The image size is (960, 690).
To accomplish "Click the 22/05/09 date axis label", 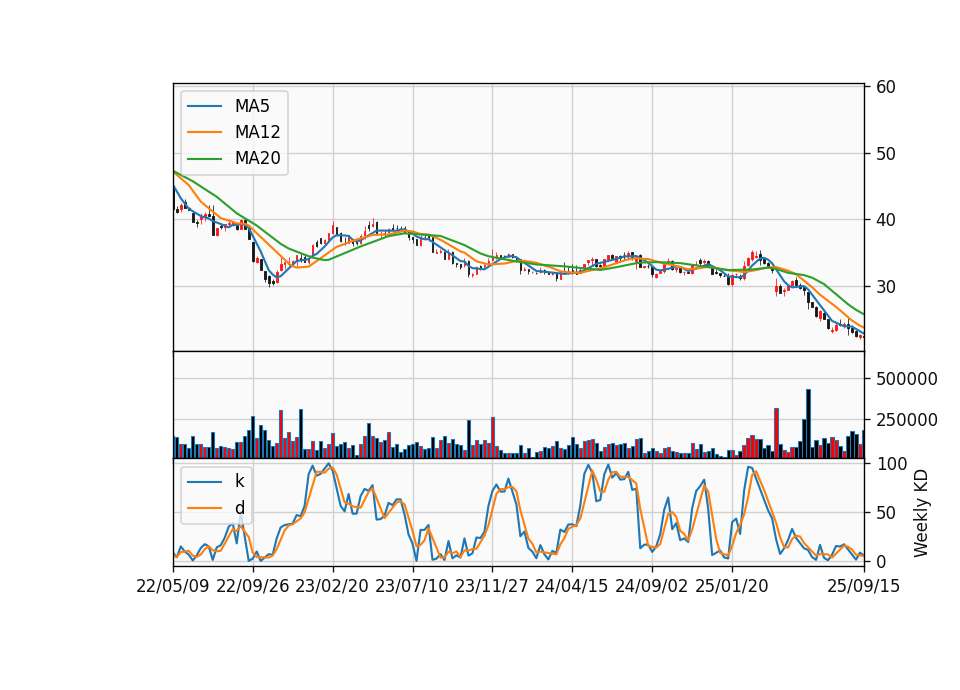I will coord(173,586).
